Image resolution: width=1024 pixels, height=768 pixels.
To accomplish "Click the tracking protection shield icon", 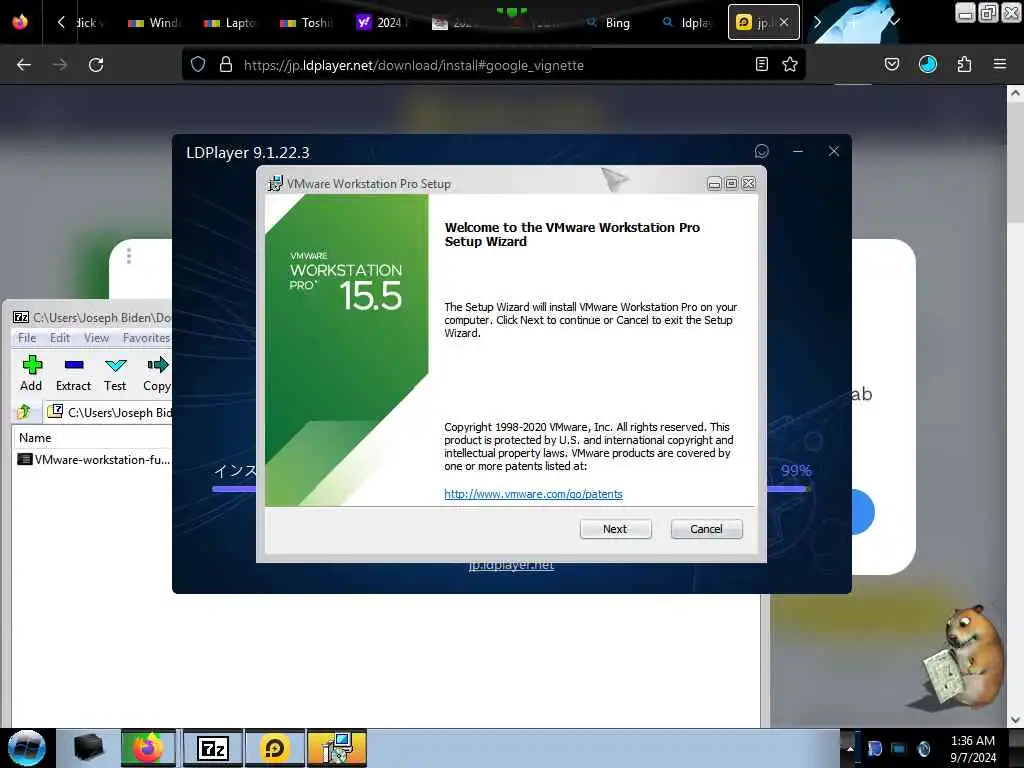I will [198, 64].
